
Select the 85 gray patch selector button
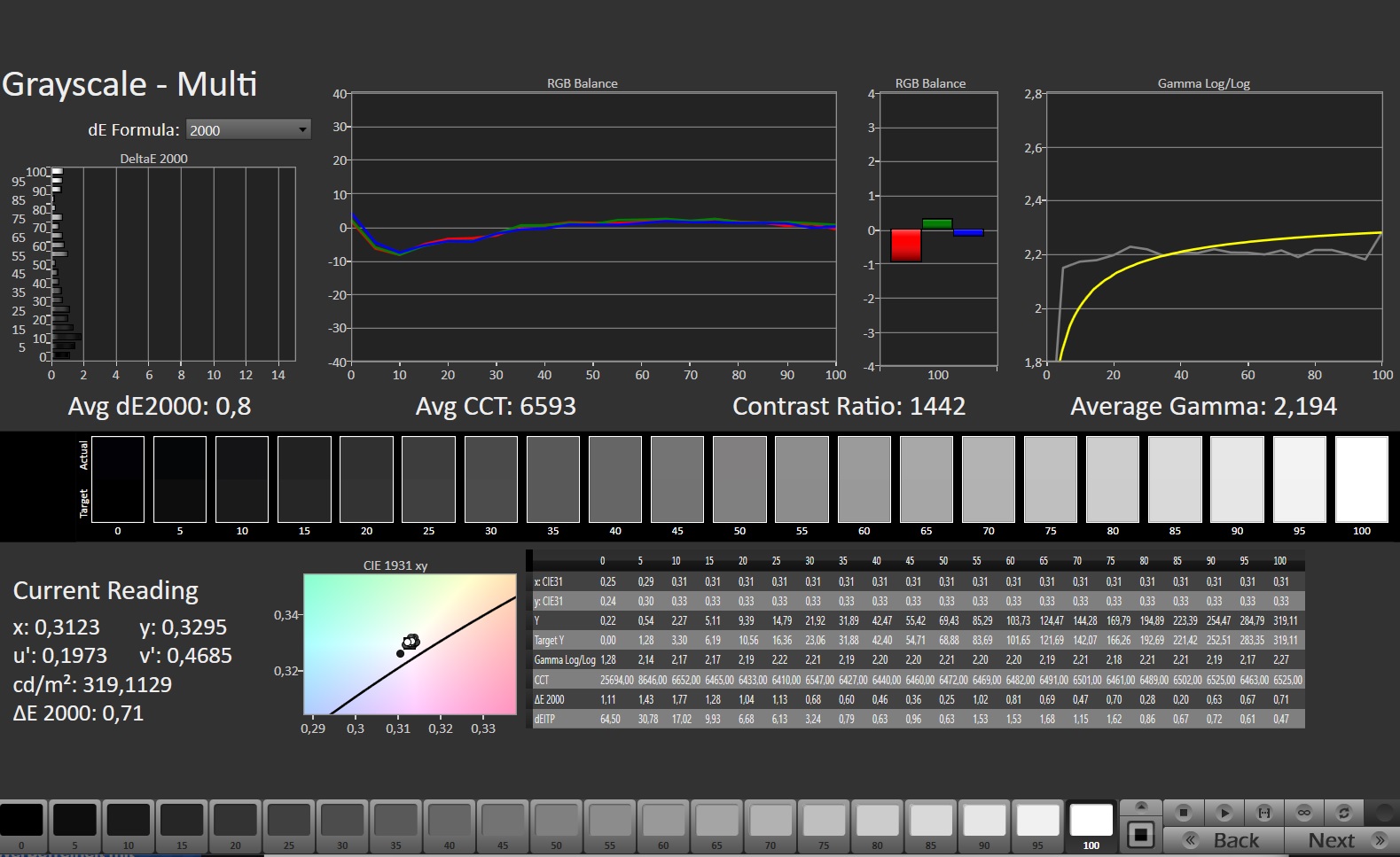(x=930, y=826)
